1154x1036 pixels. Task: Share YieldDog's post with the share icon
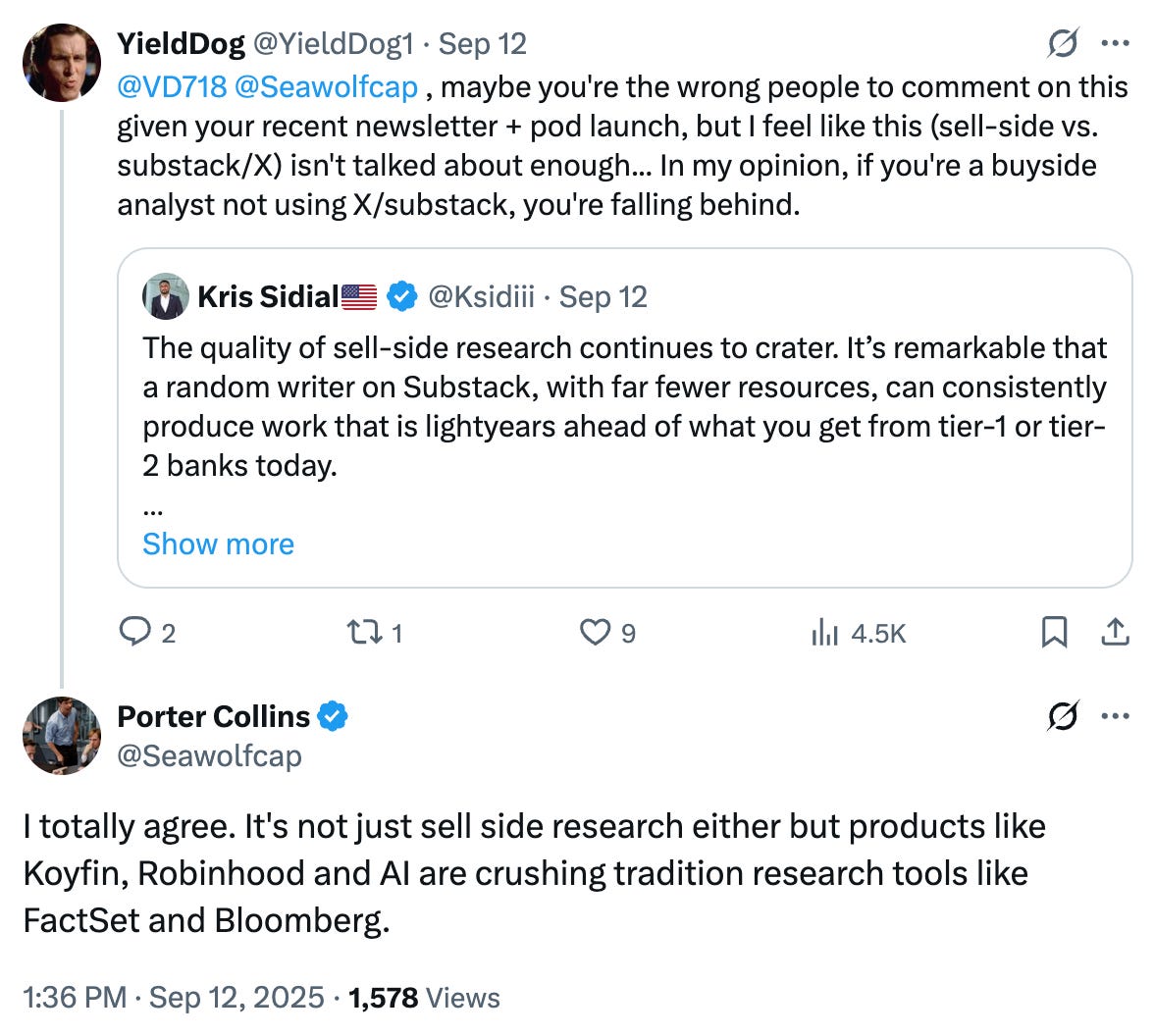click(1114, 633)
